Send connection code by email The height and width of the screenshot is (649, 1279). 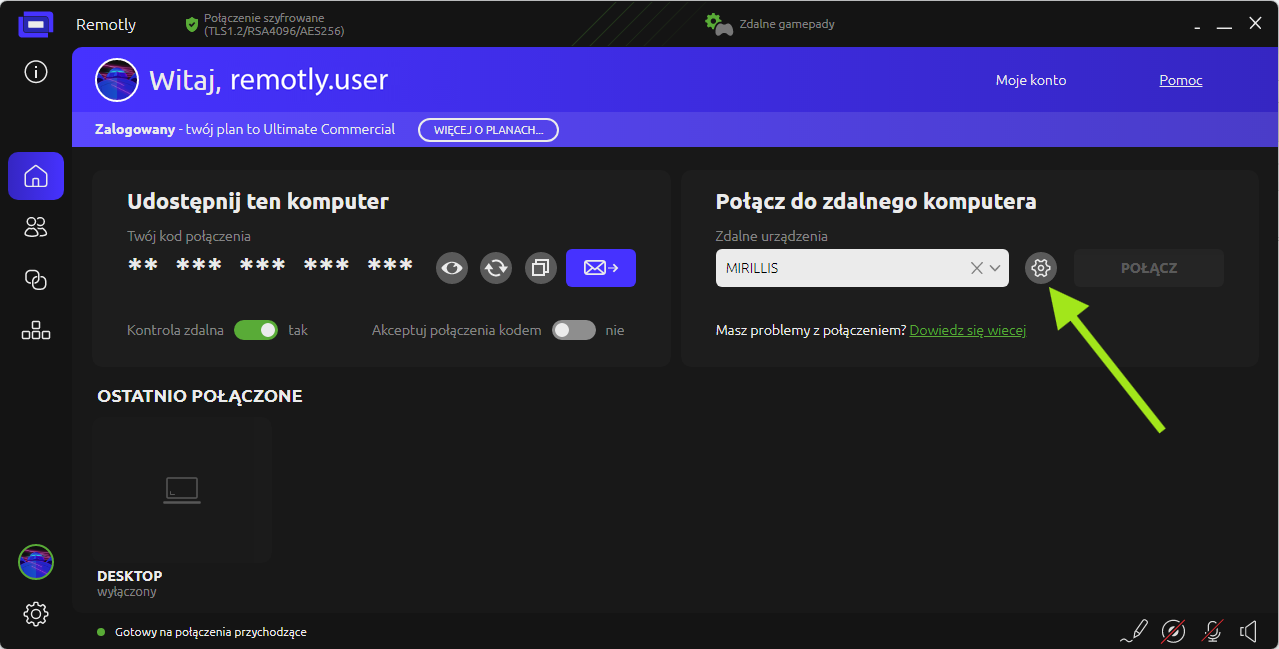pos(601,268)
